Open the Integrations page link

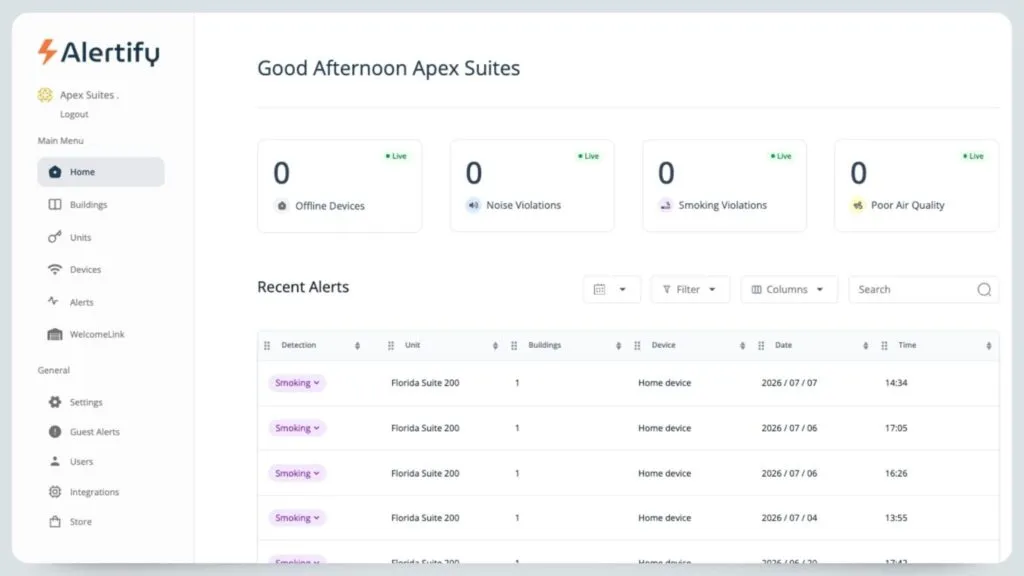95,492
